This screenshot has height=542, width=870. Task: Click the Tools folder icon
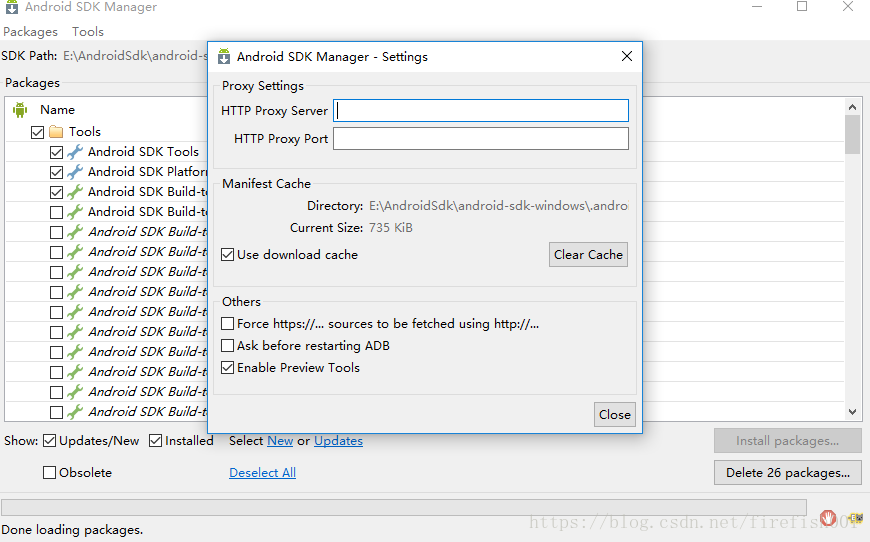(56, 131)
